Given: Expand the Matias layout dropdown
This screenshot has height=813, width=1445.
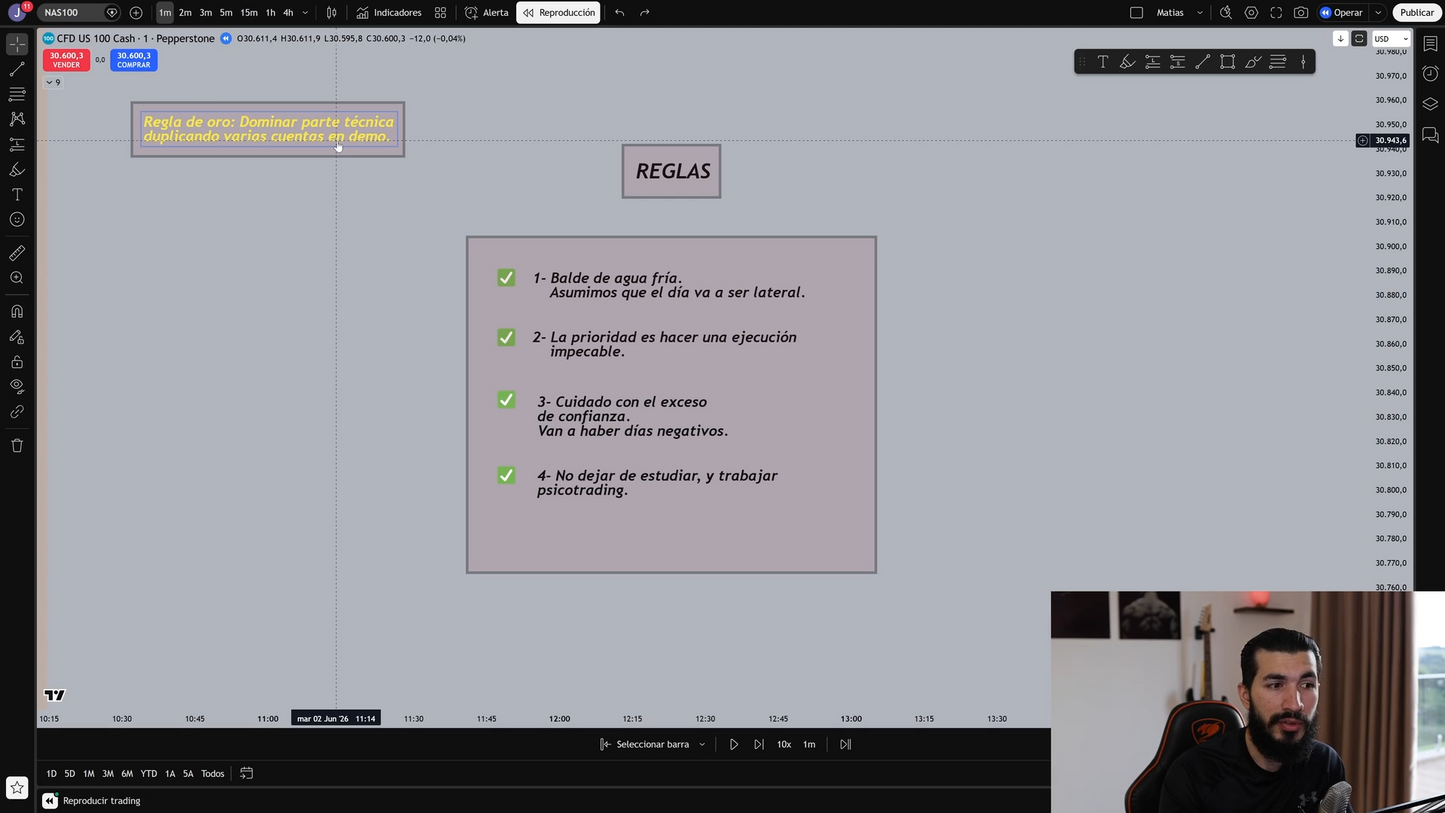Looking at the screenshot, I should [x=1200, y=13].
